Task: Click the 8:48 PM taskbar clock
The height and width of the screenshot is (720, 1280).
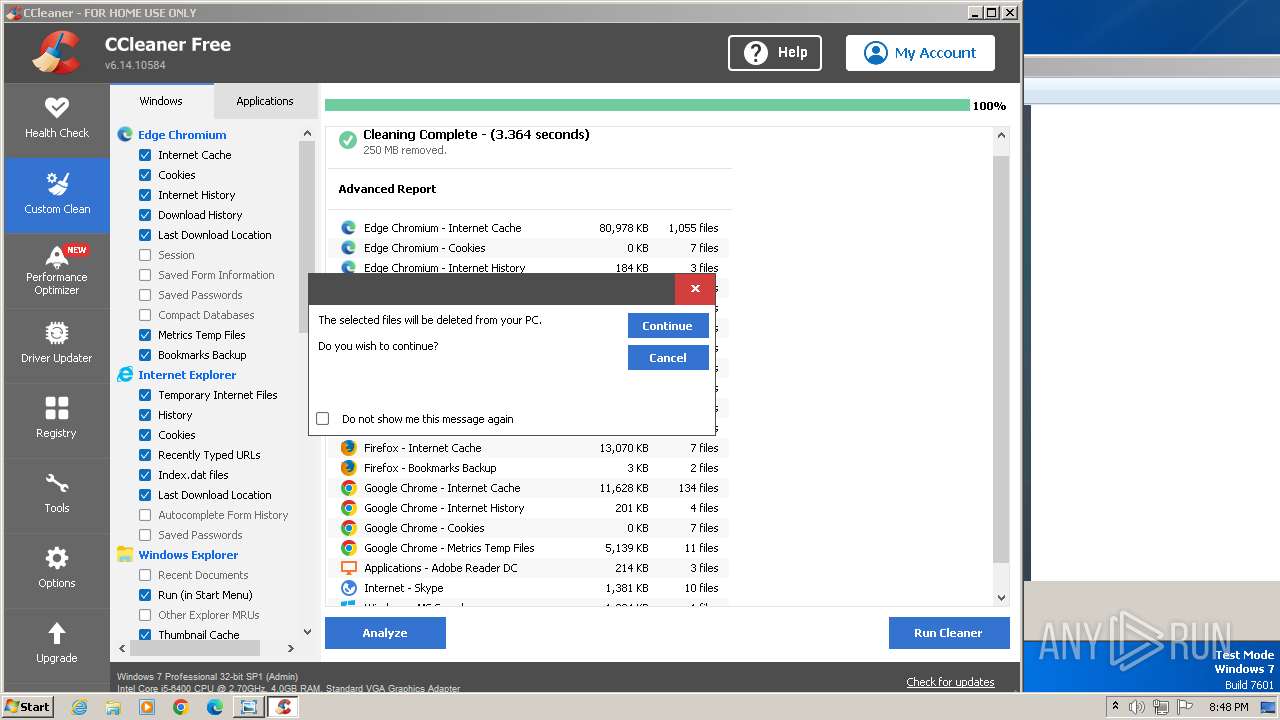Action: pos(1229,707)
